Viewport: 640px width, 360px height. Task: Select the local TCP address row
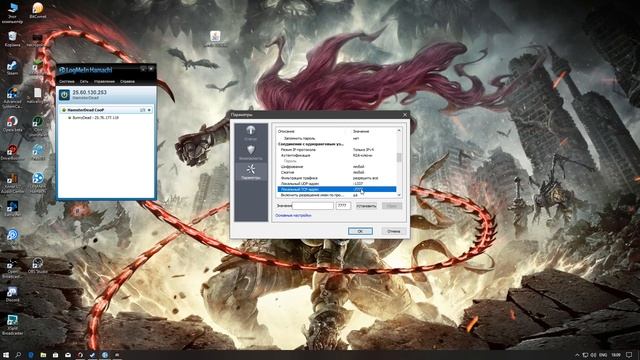tap(337, 189)
